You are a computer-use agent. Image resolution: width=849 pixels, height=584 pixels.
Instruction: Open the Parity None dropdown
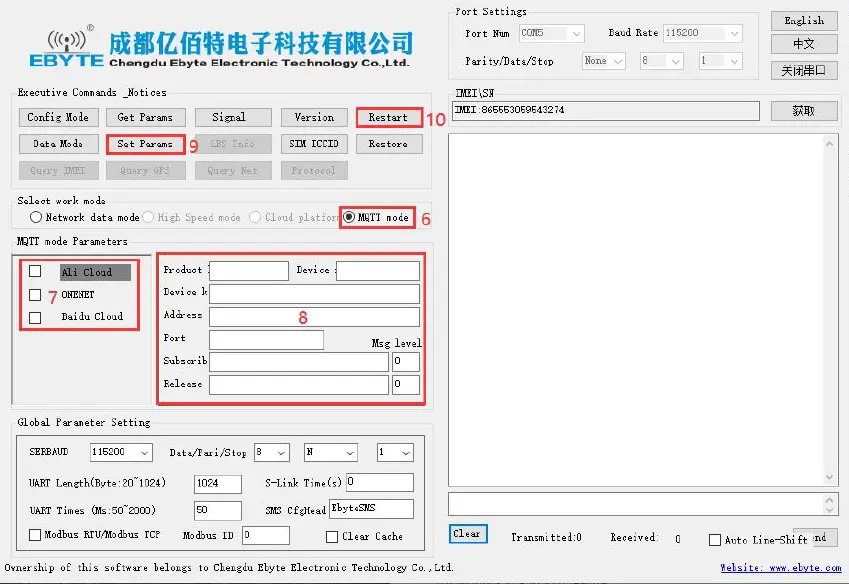604,61
